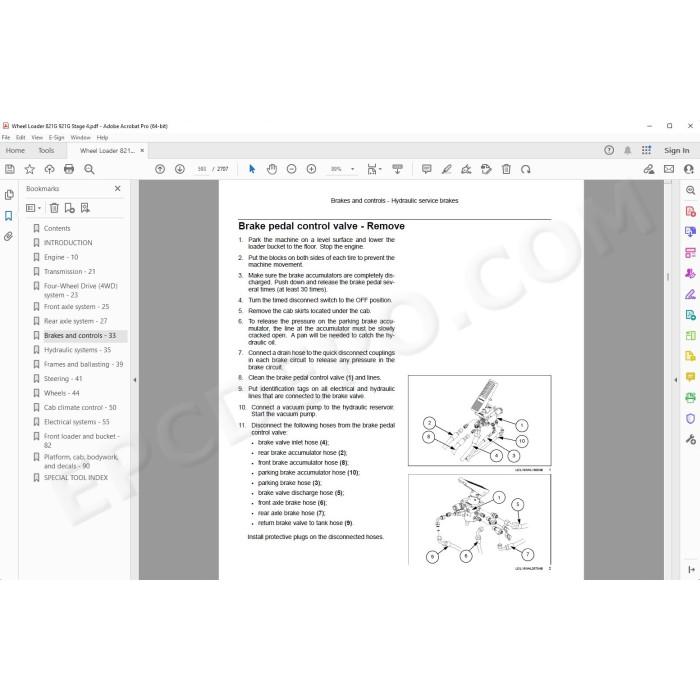Open the View menu
The height and width of the screenshot is (700, 700).
click(x=37, y=138)
